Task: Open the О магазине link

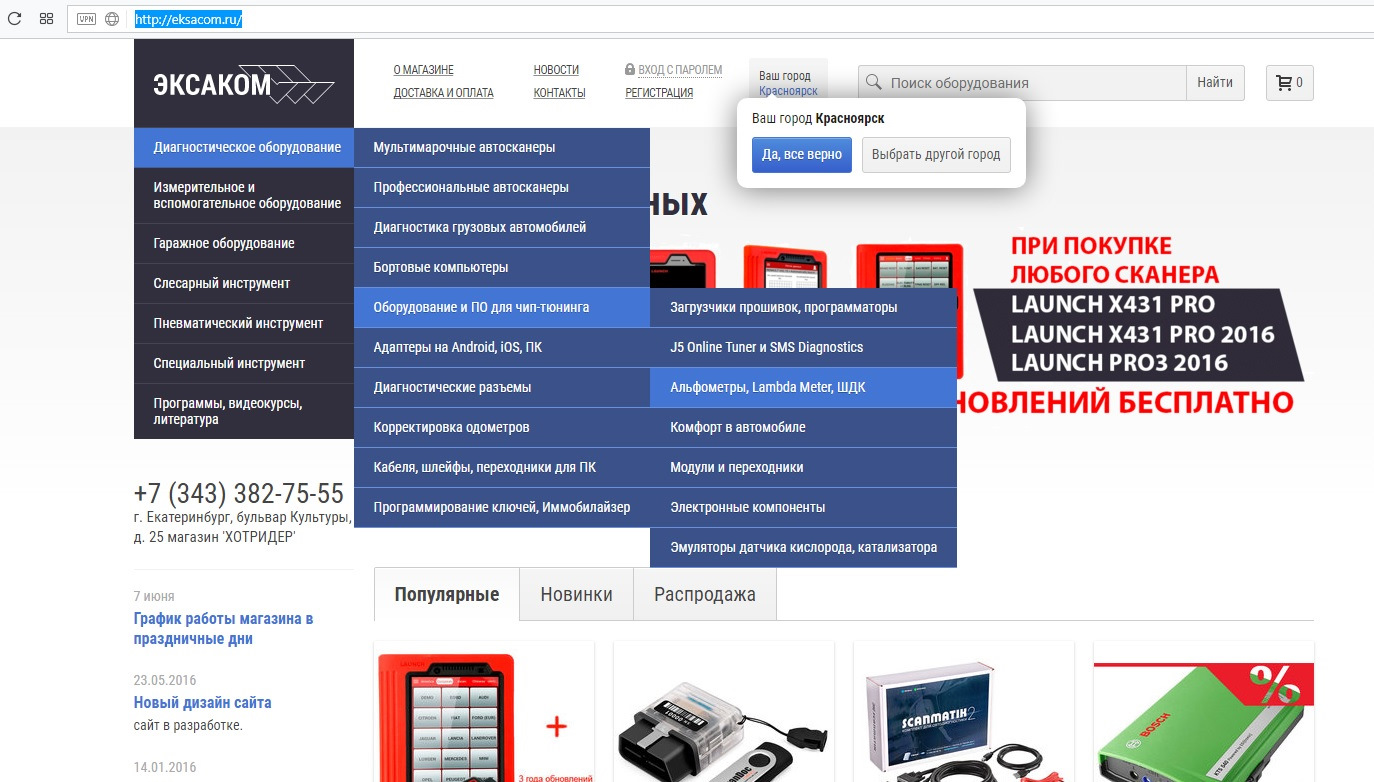Action: point(423,70)
